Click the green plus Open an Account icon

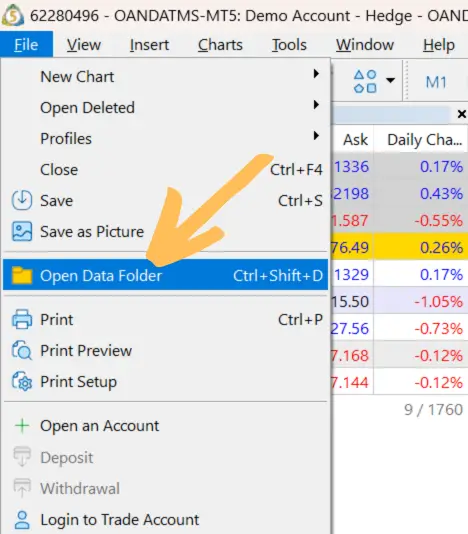(22, 426)
